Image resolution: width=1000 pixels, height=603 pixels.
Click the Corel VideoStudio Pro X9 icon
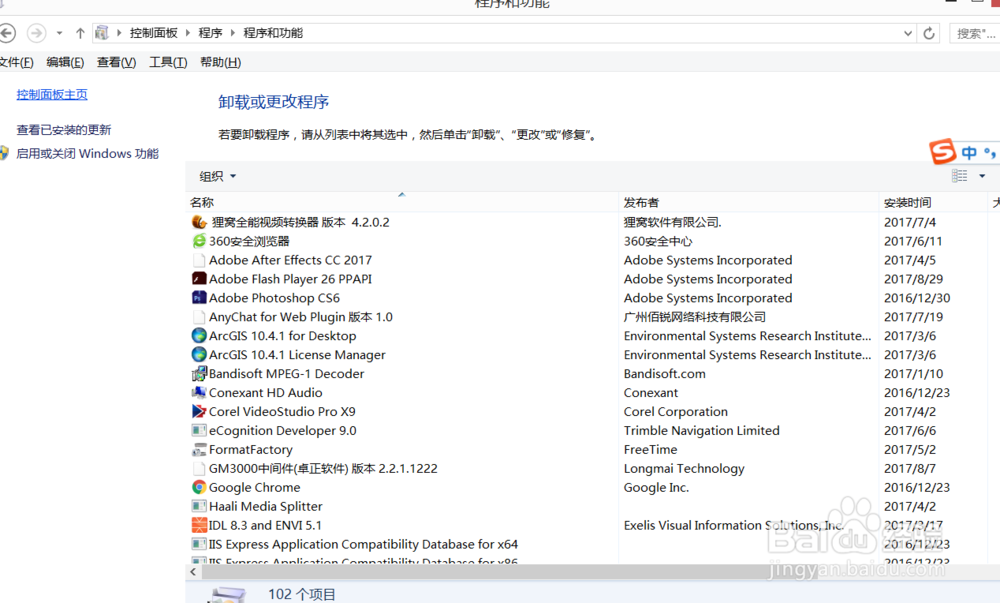tap(199, 411)
